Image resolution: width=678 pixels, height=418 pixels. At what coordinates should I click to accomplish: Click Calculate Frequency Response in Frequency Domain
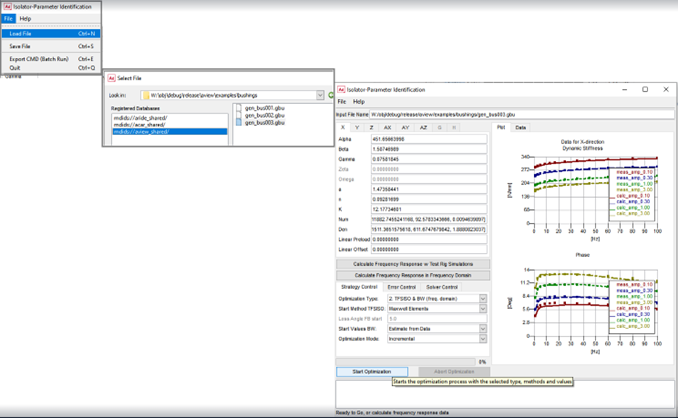pos(413,275)
